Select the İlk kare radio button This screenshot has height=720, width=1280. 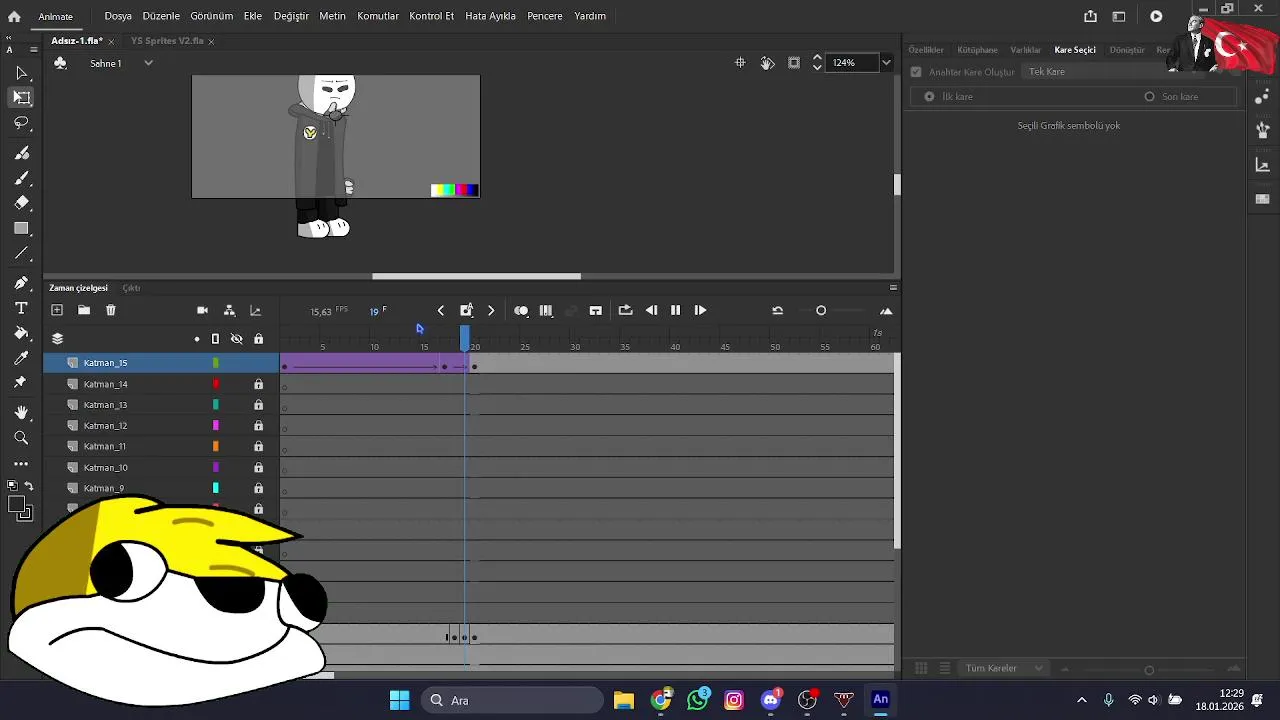(x=929, y=97)
